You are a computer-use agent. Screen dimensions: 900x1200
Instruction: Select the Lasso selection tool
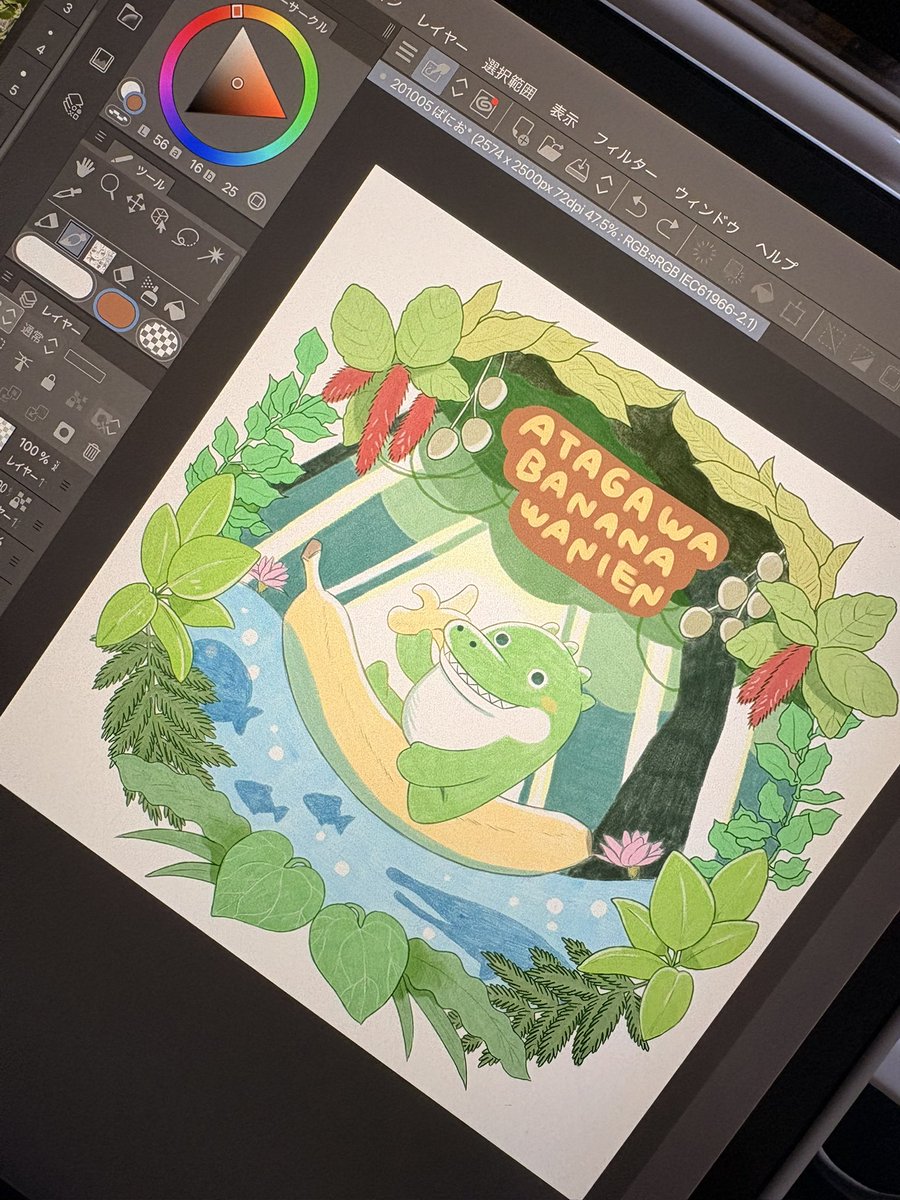(x=185, y=236)
